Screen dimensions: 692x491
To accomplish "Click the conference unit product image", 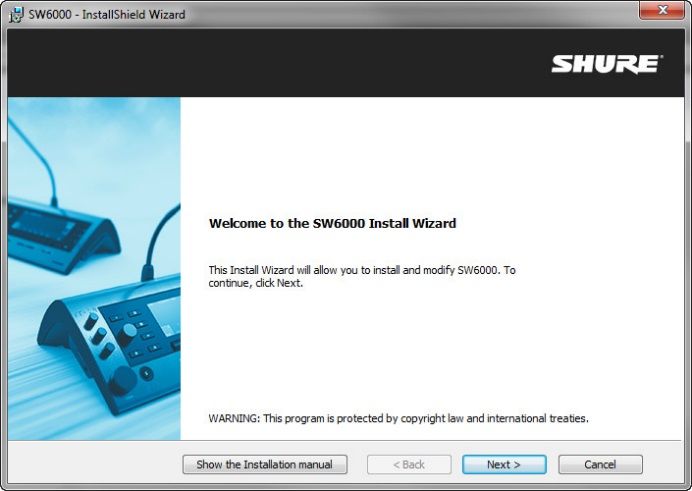I will 94,268.
